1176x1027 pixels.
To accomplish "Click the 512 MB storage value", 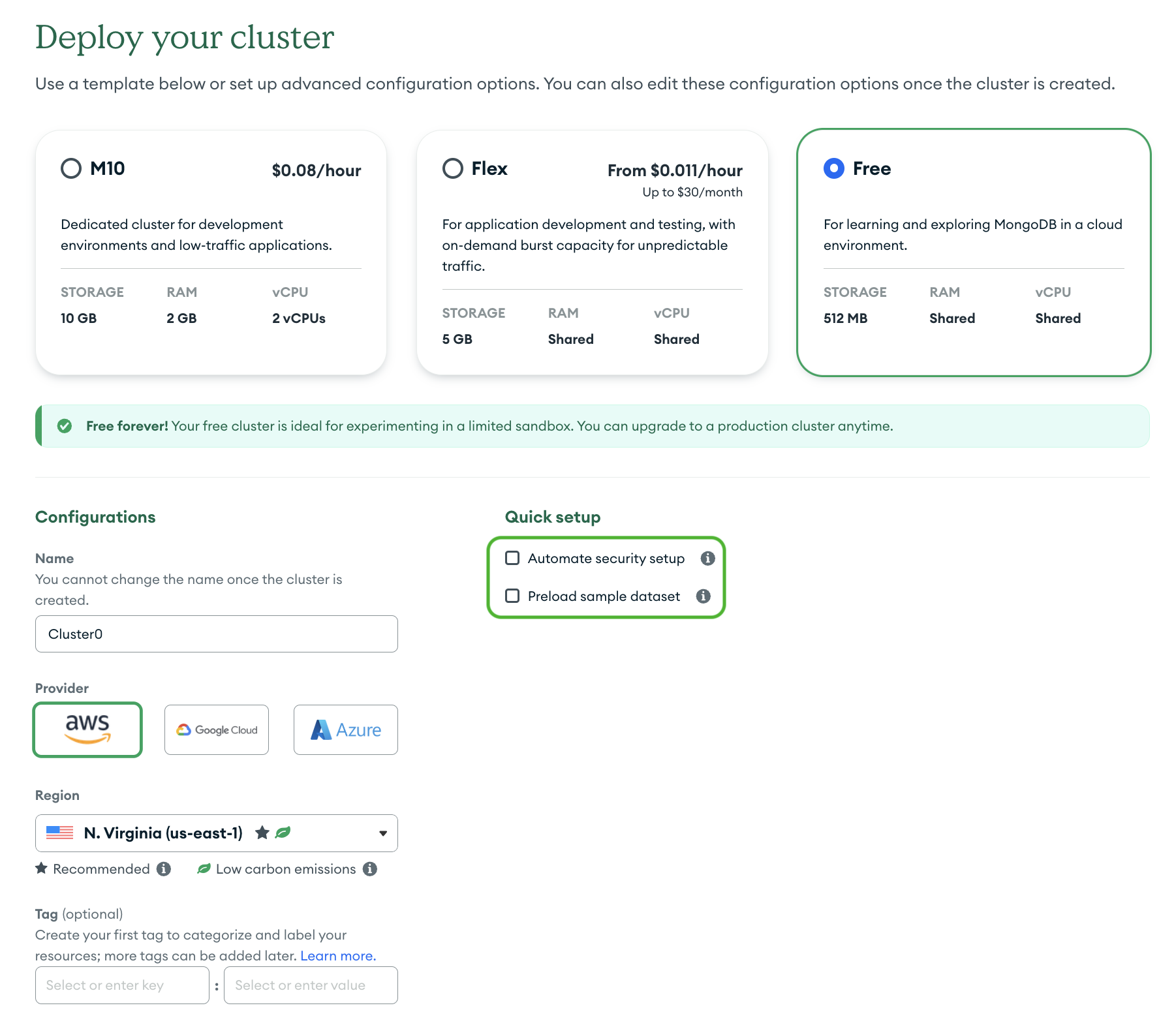I will click(845, 318).
